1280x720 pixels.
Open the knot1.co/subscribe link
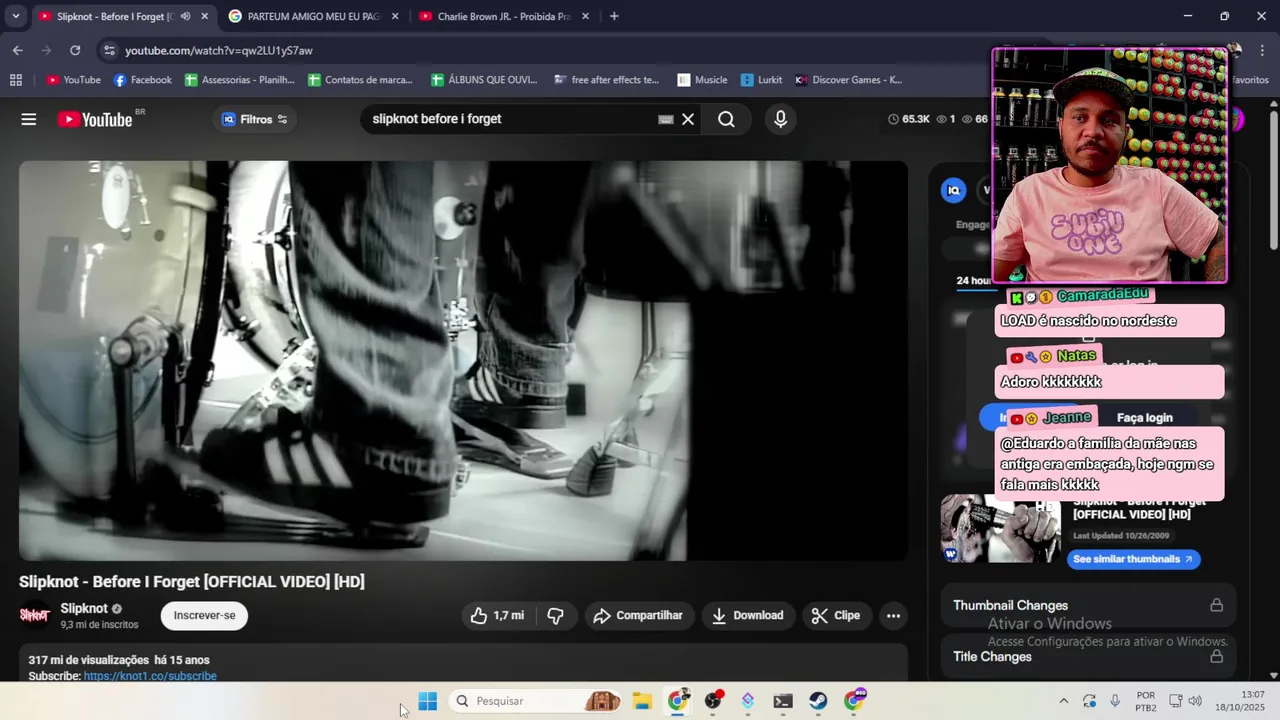[x=150, y=676]
